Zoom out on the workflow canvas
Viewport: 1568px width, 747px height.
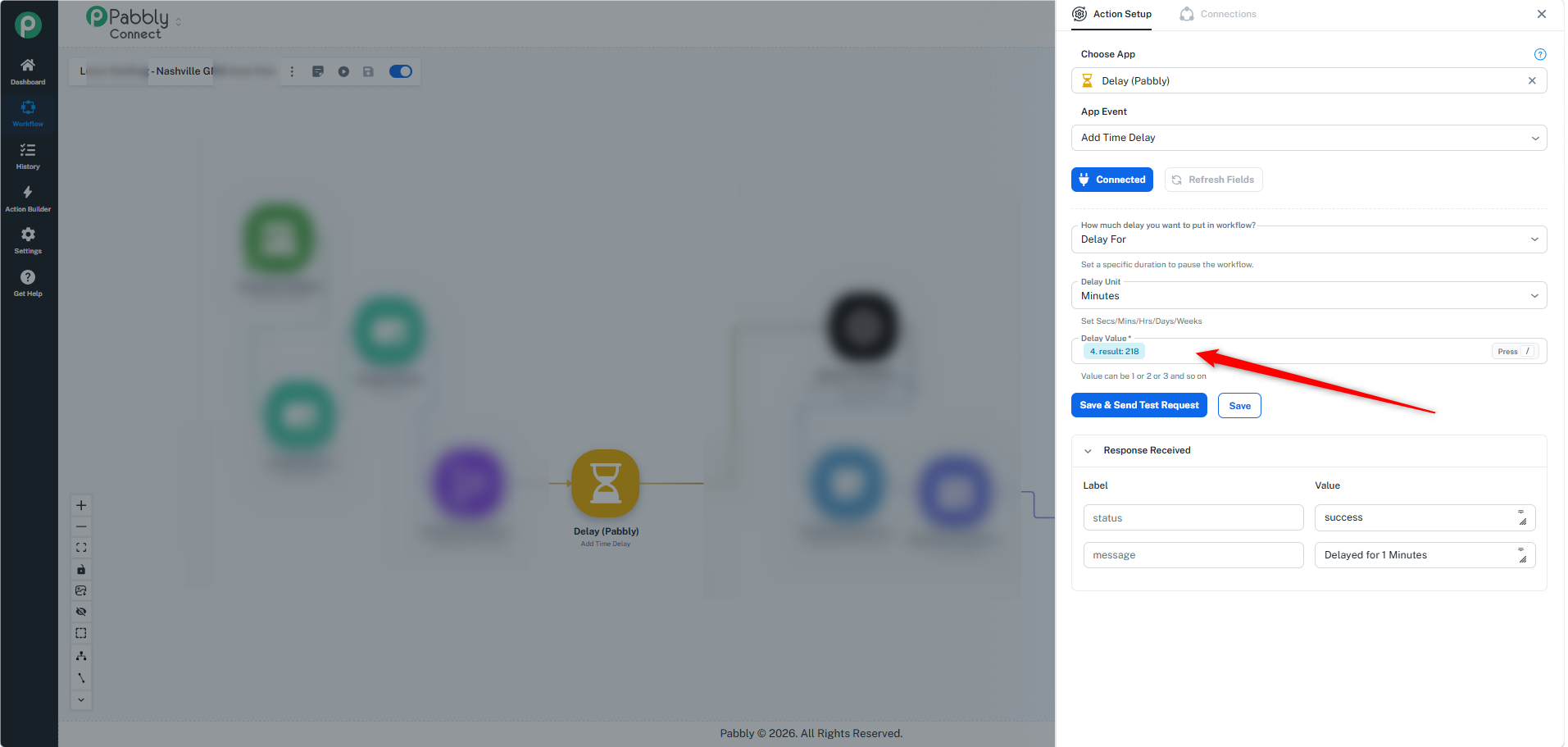(x=81, y=526)
